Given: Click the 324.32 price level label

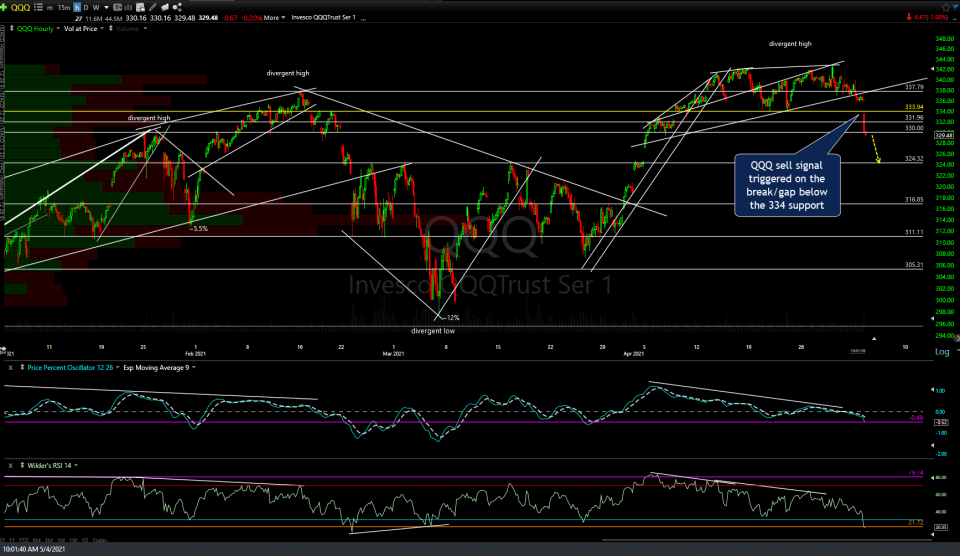Looking at the screenshot, I should tap(914, 159).
